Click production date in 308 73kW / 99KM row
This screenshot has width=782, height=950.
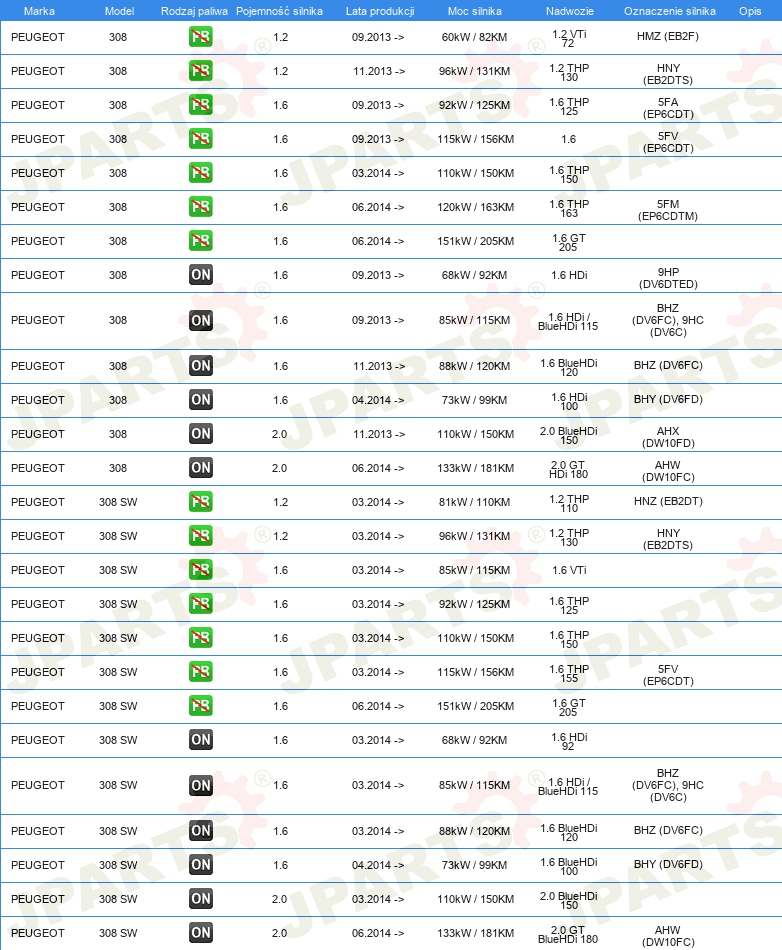379,400
